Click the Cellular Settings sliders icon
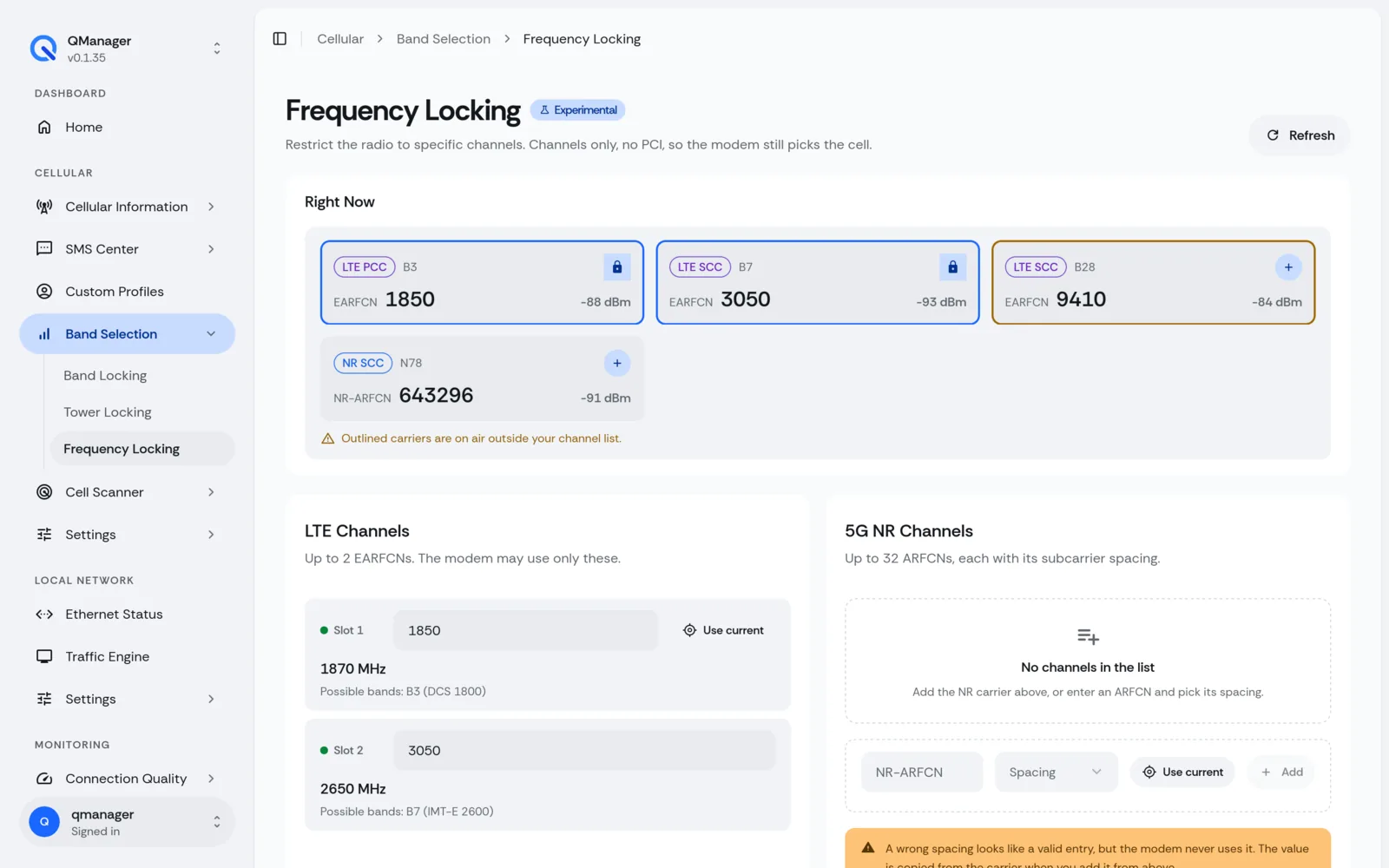 pos(44,535)
